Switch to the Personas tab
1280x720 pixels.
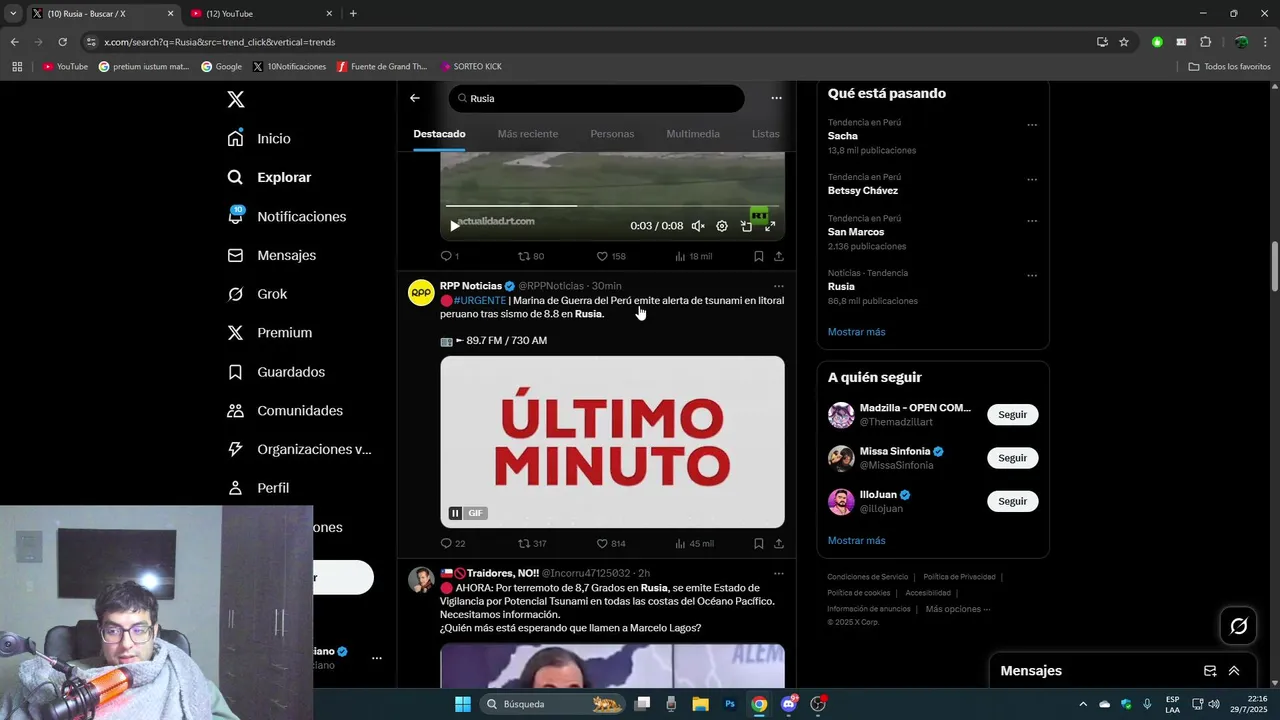click(x=612, y=134)
